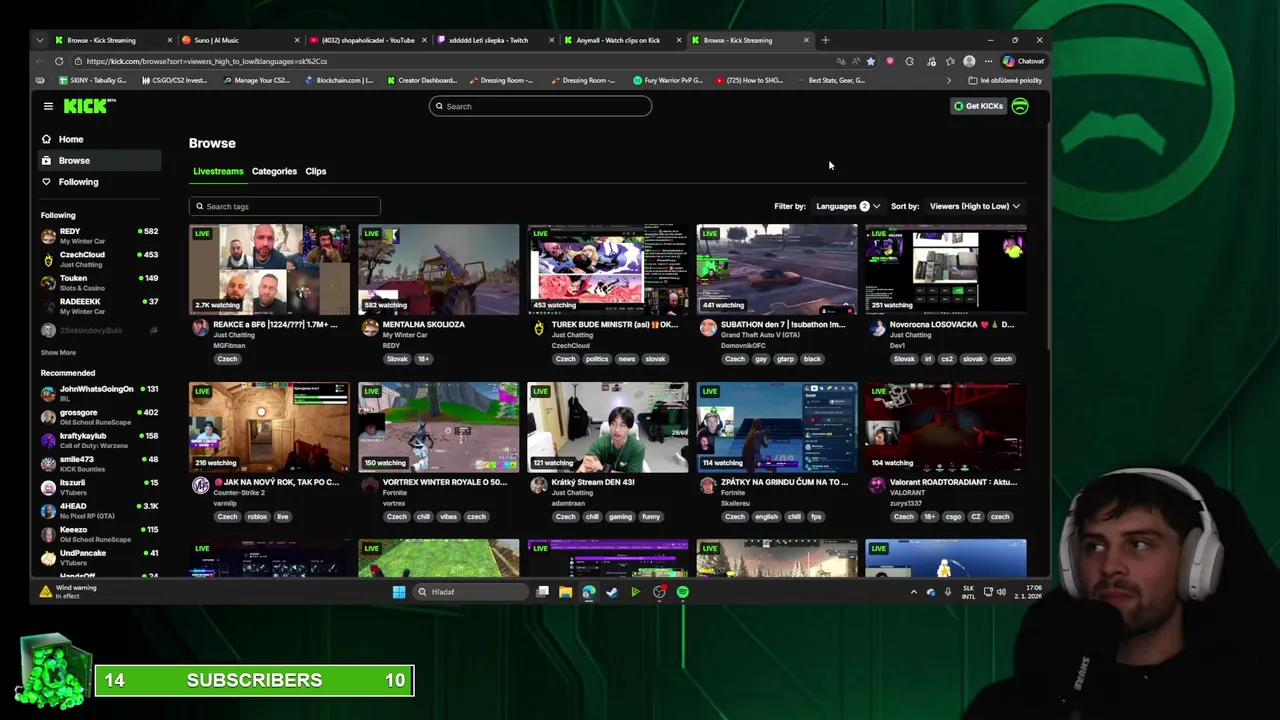Viewport: 1280px width, 720px height.
Task: Open REAKCE a BF6 stream thumbnail
Action: [x=269, y=269]
